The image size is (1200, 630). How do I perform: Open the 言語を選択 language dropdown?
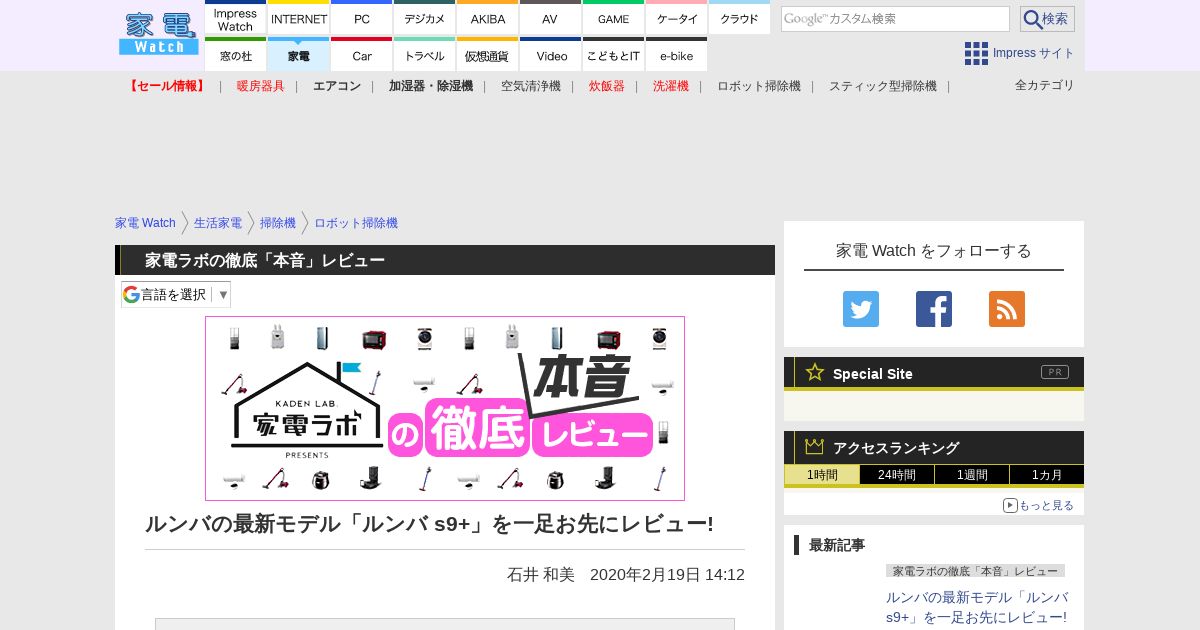176,294
